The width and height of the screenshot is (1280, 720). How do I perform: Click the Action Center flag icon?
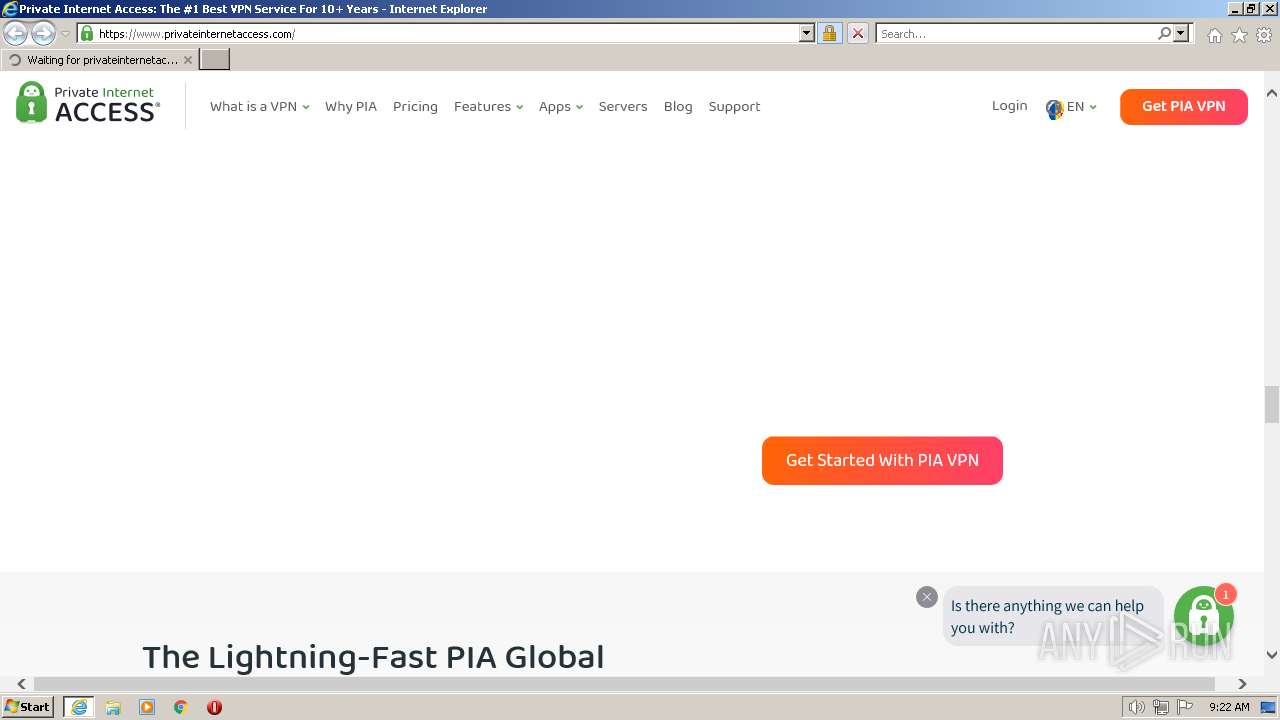[x=1185, y=707]
